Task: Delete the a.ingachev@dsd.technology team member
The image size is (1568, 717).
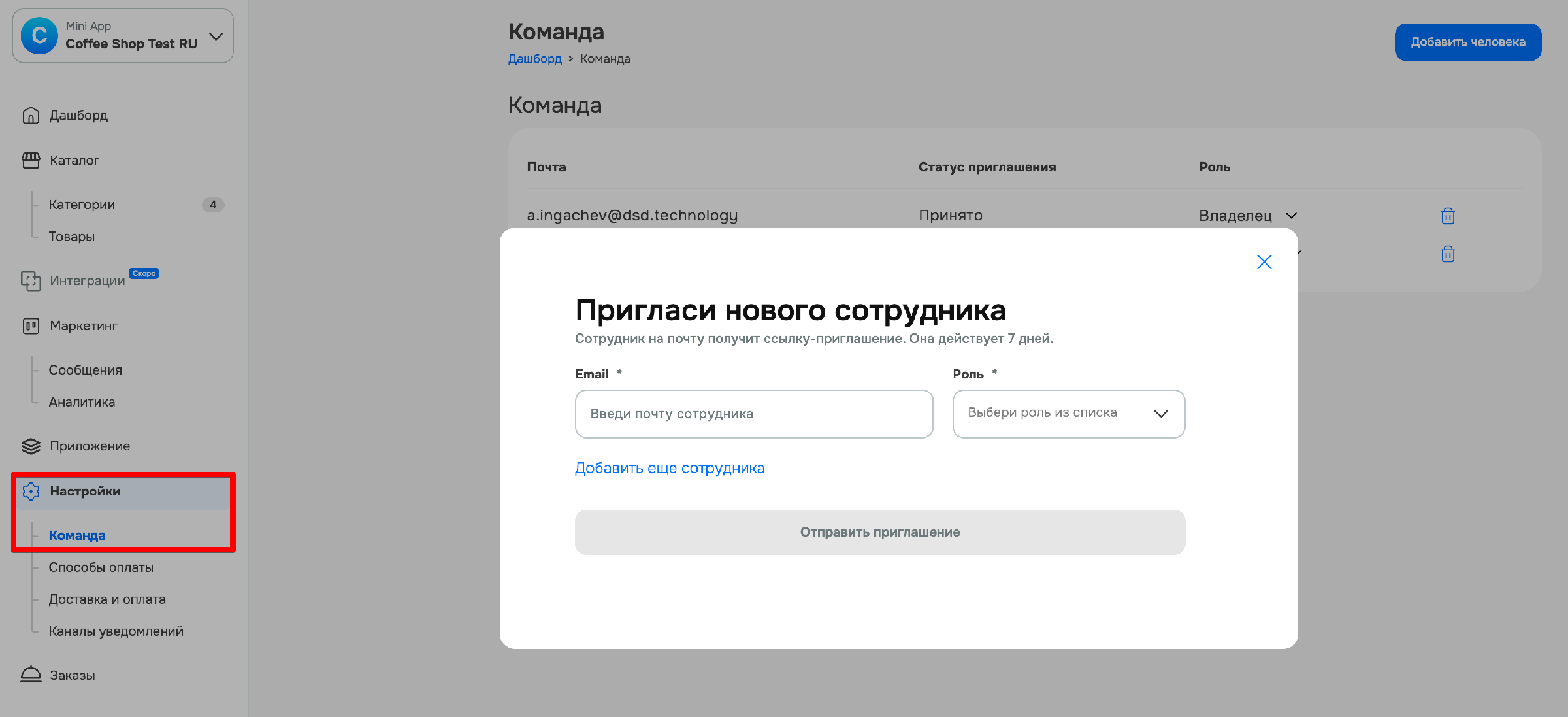Action: click(x=1448, y=216)
